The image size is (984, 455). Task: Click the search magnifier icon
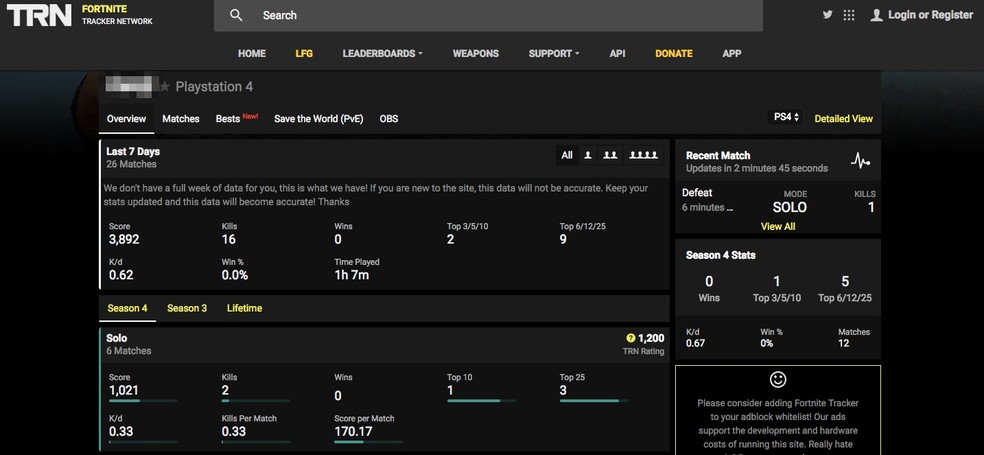click(x=236, y=15)
